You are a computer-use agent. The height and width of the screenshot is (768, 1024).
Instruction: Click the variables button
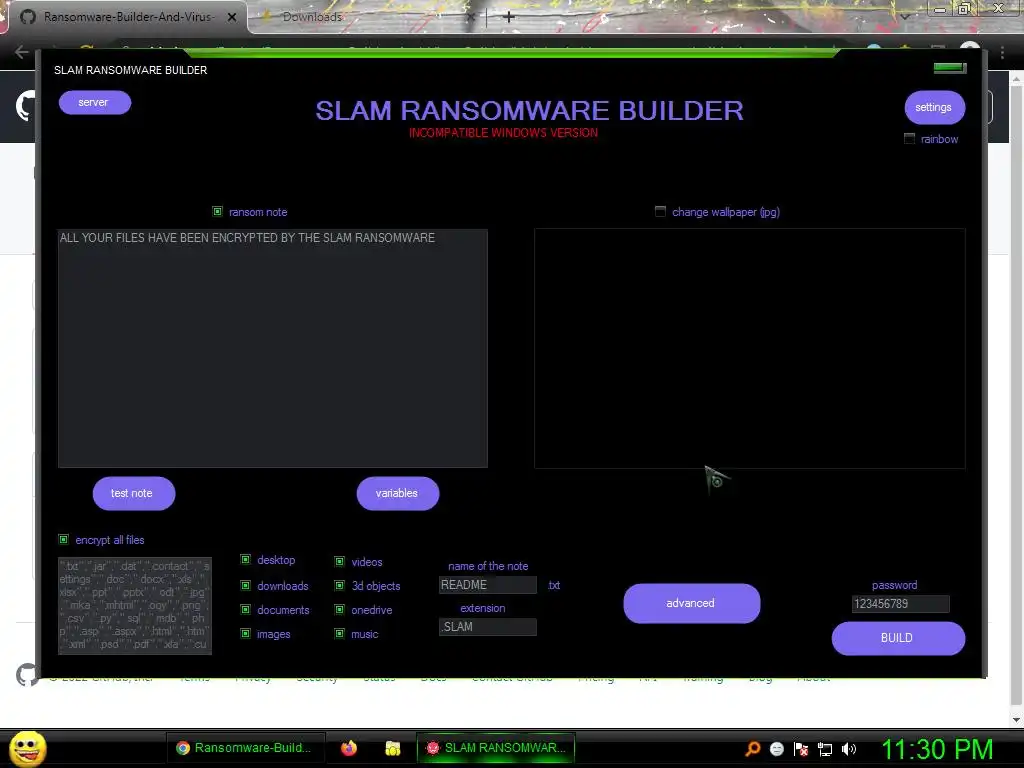click(x=398, y=494)
